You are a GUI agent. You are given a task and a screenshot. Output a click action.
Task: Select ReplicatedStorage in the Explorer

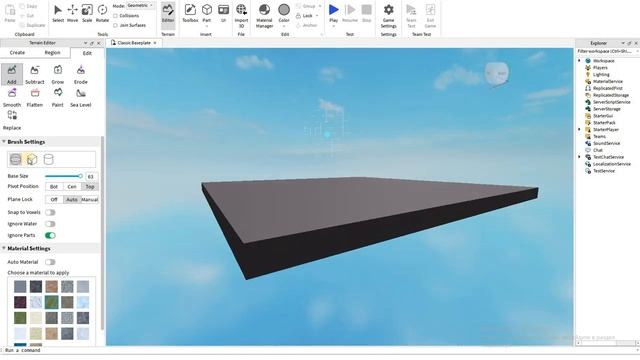coord(611,95)
